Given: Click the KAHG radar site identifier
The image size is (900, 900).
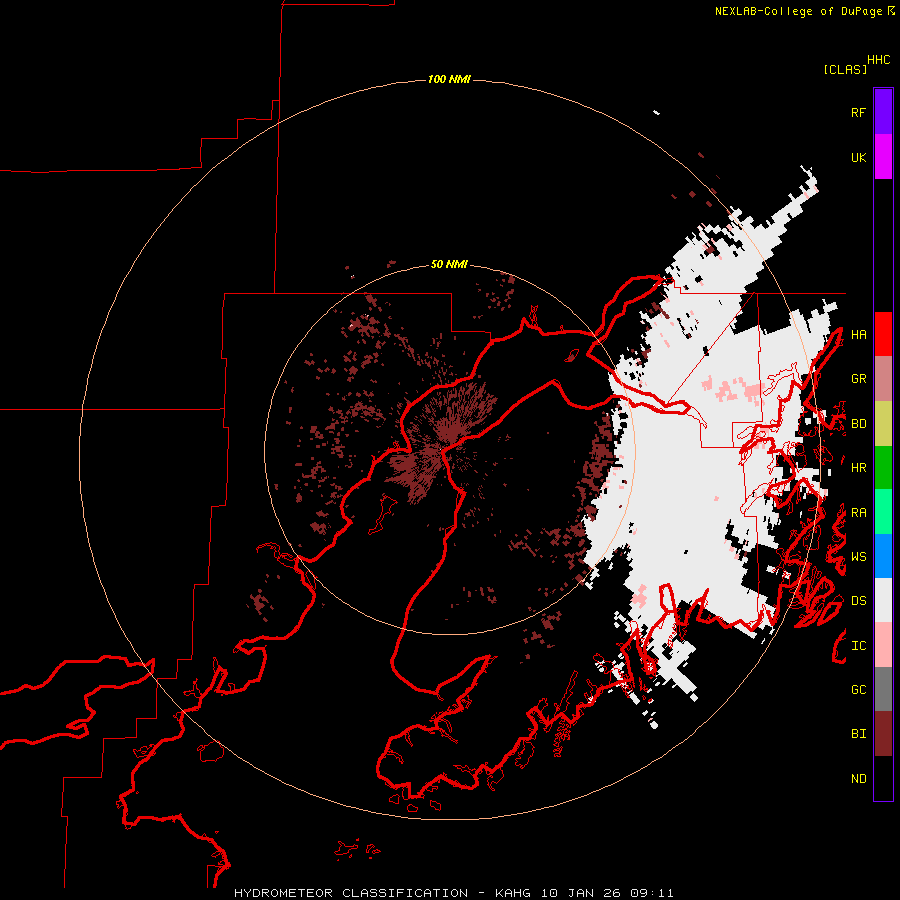Looking at the screenshot, I should pyautogui.click(x=513, y=893).
